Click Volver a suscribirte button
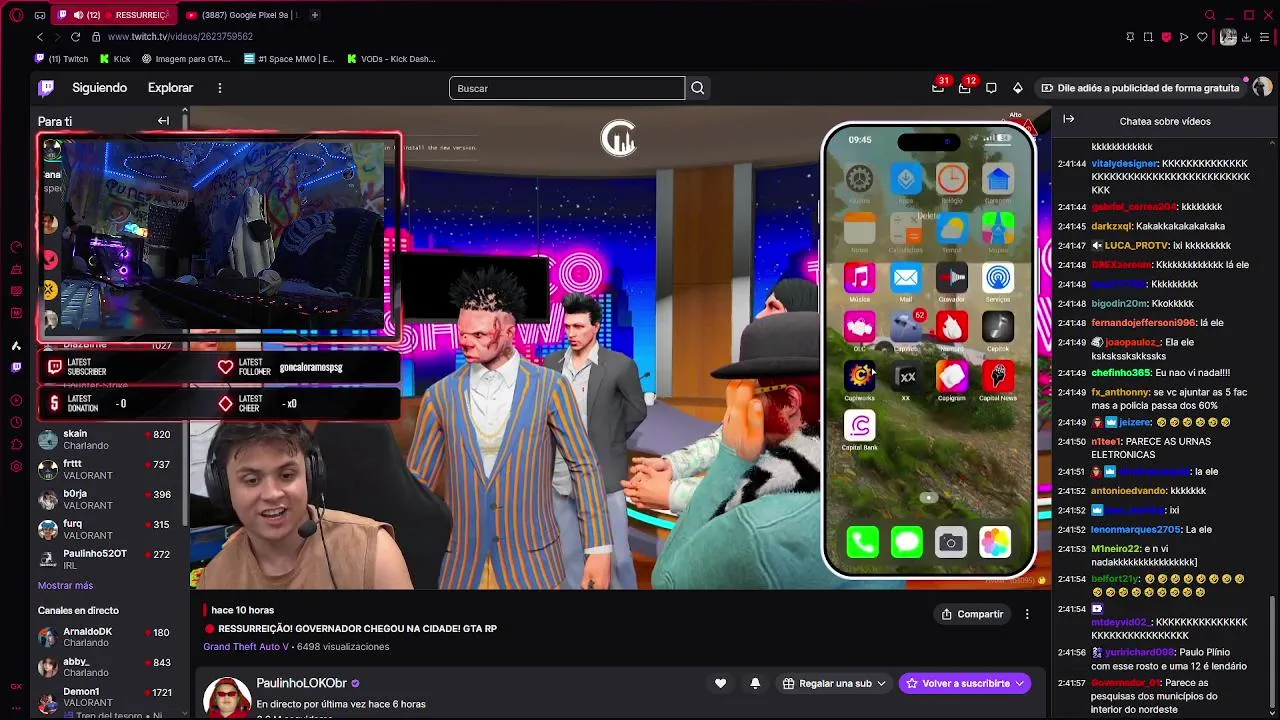Viewport: 1280px width, 720px height. [965, 683]
